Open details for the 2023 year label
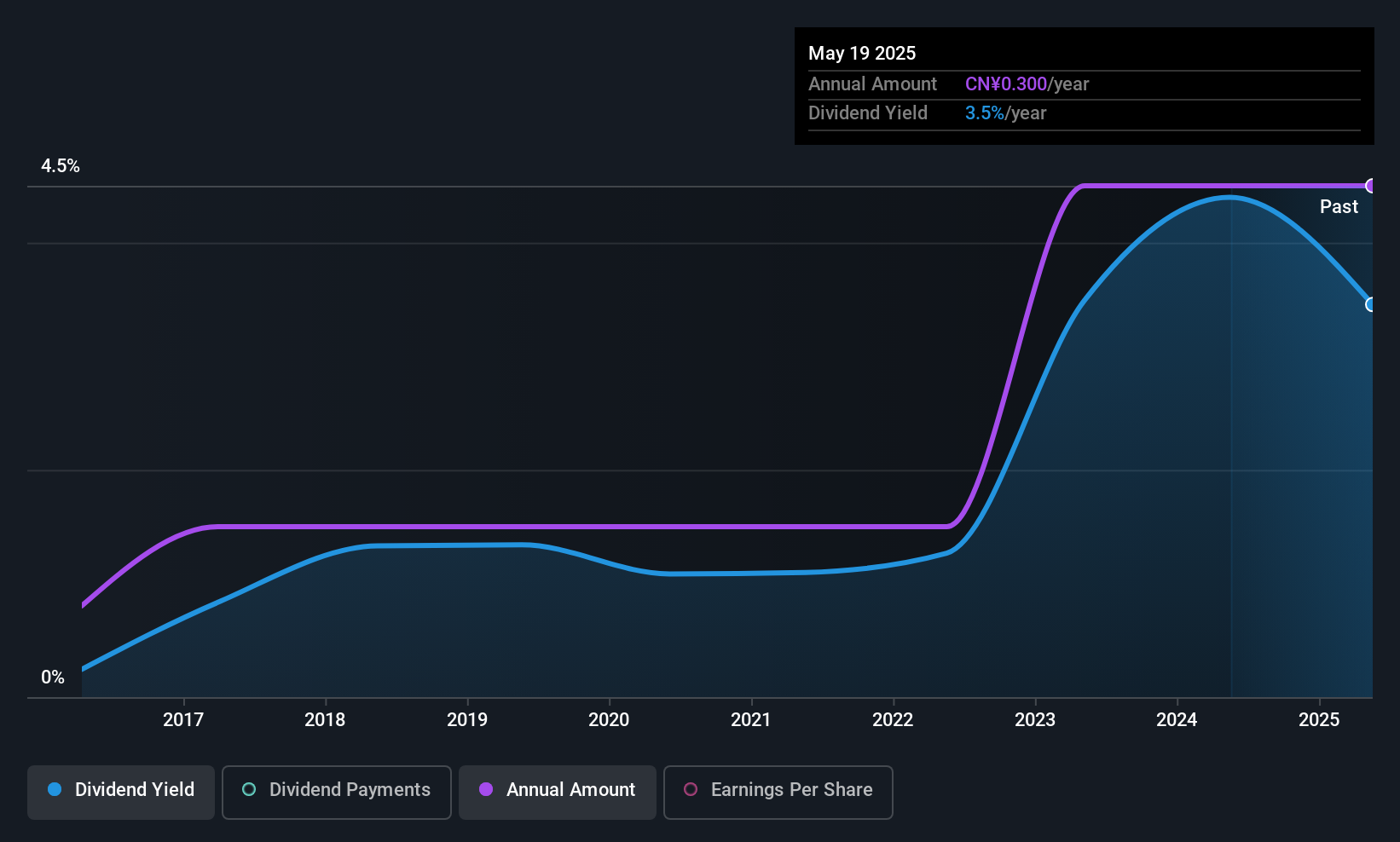 click(x=1034, y=720)
